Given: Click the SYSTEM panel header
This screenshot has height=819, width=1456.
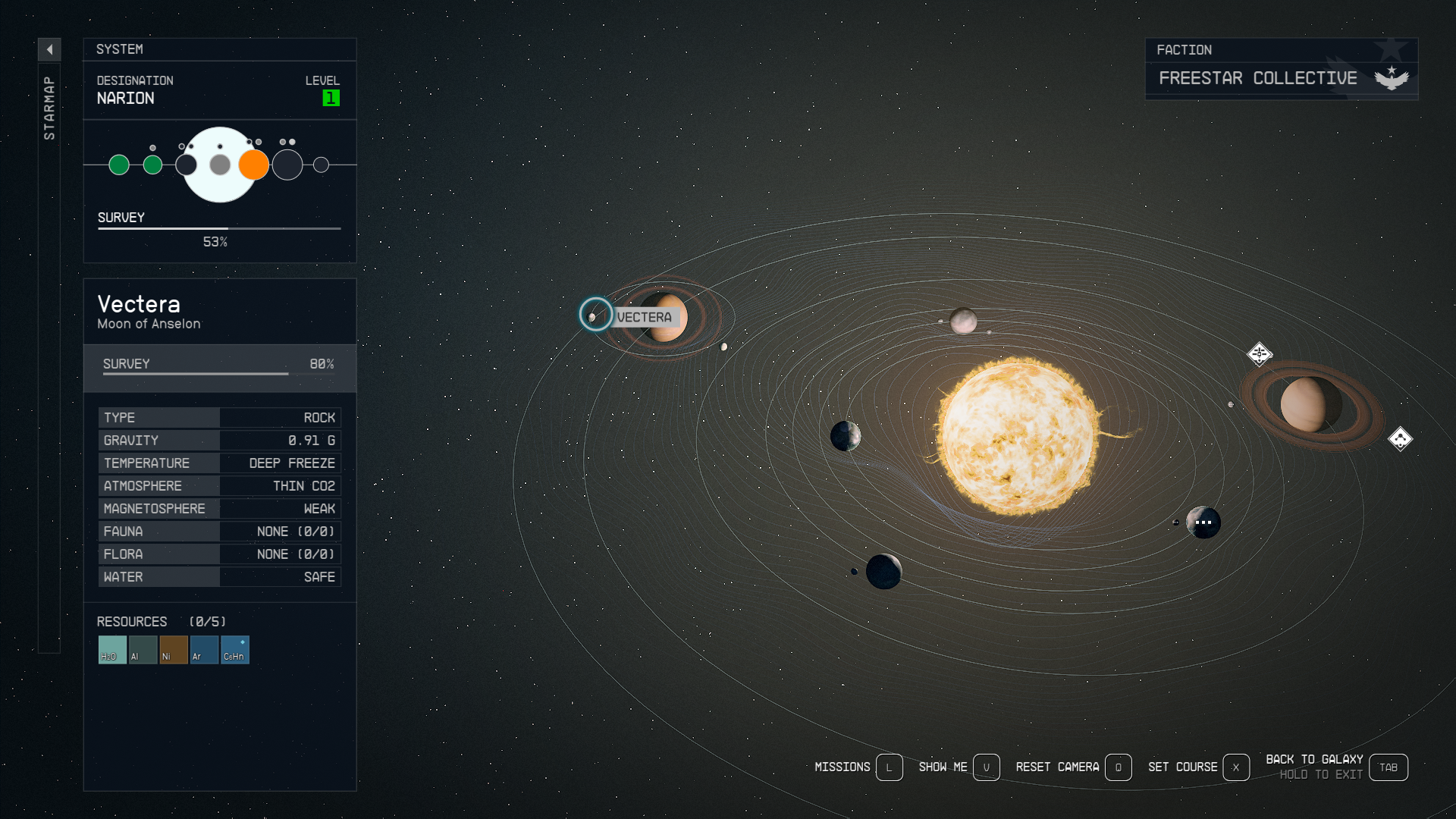Looking at the screenshot, I should (x=220, y=49).
